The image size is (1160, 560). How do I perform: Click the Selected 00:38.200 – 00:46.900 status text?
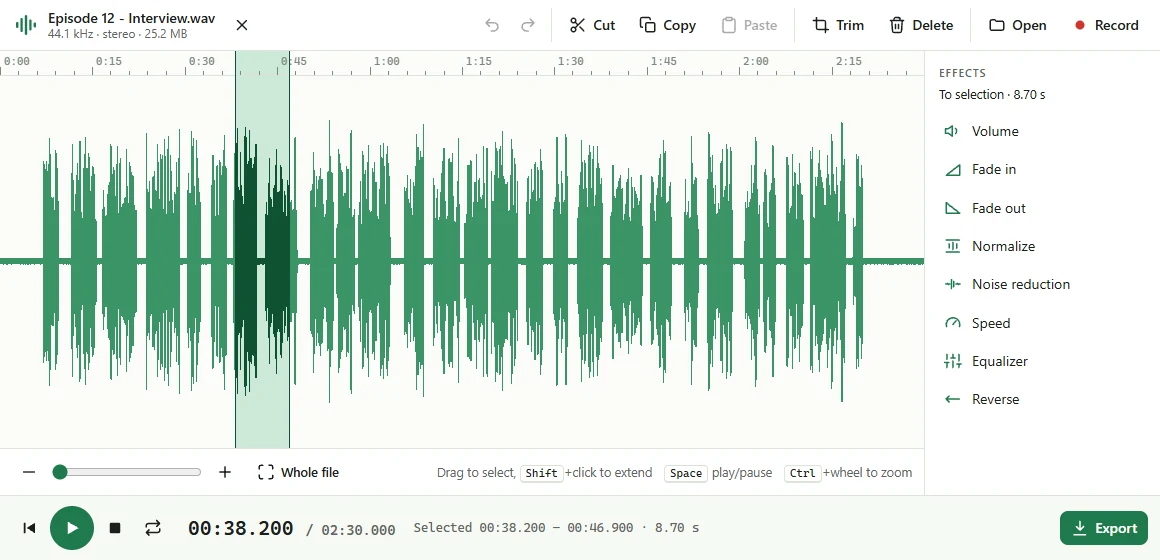[x=556, y=528]
